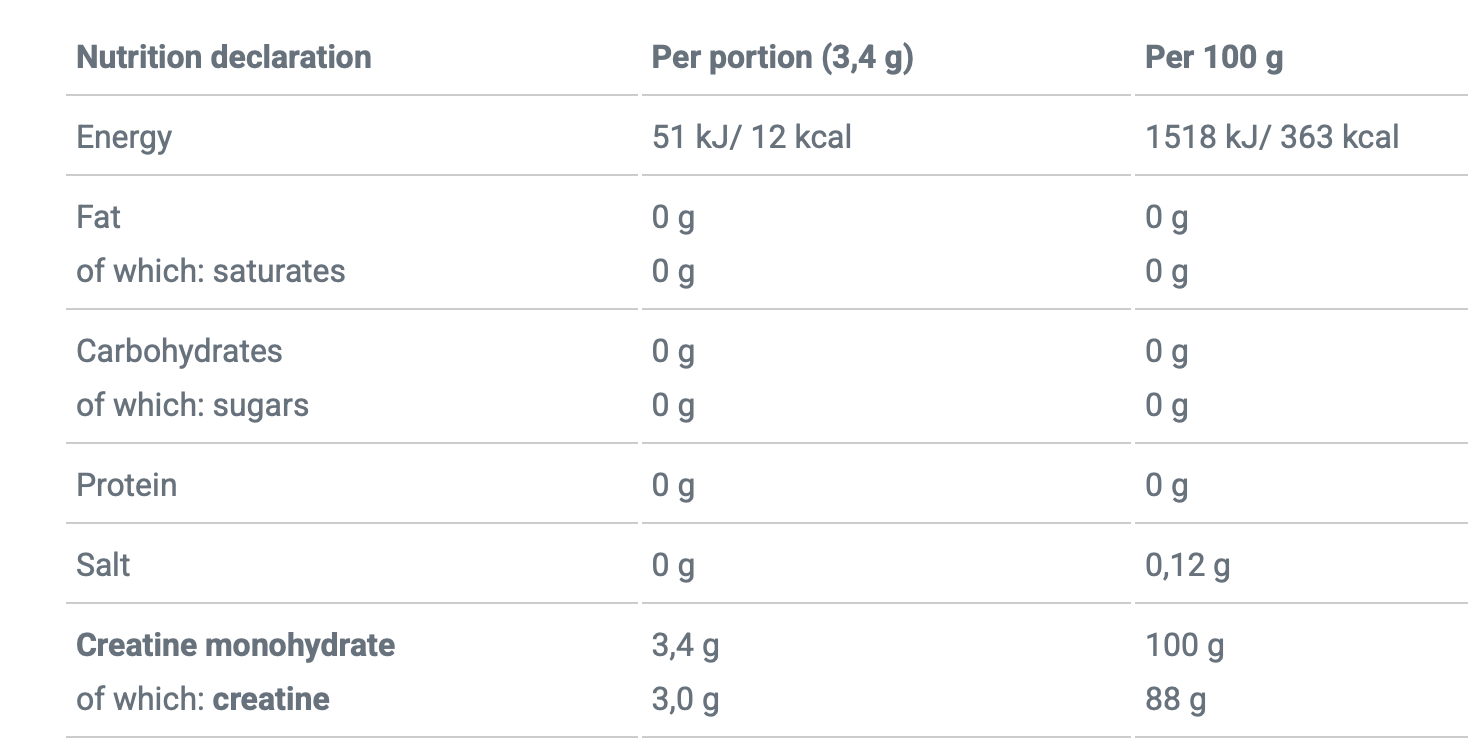Click the 'Per 100 g' column header
Viewport: 1468px width, 750px height.
pos(1213,57)
